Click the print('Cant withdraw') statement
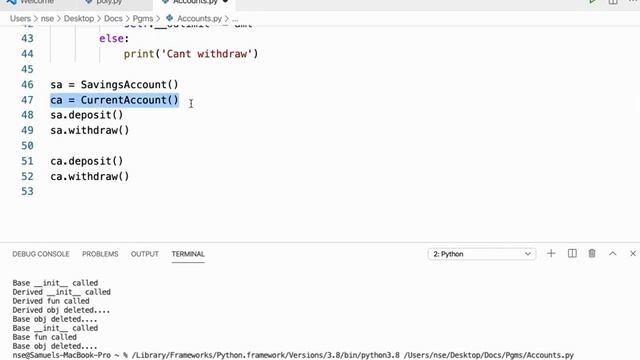Image resolution: width=640 pixels, height=360 pixels. click(x=191, y=54)
